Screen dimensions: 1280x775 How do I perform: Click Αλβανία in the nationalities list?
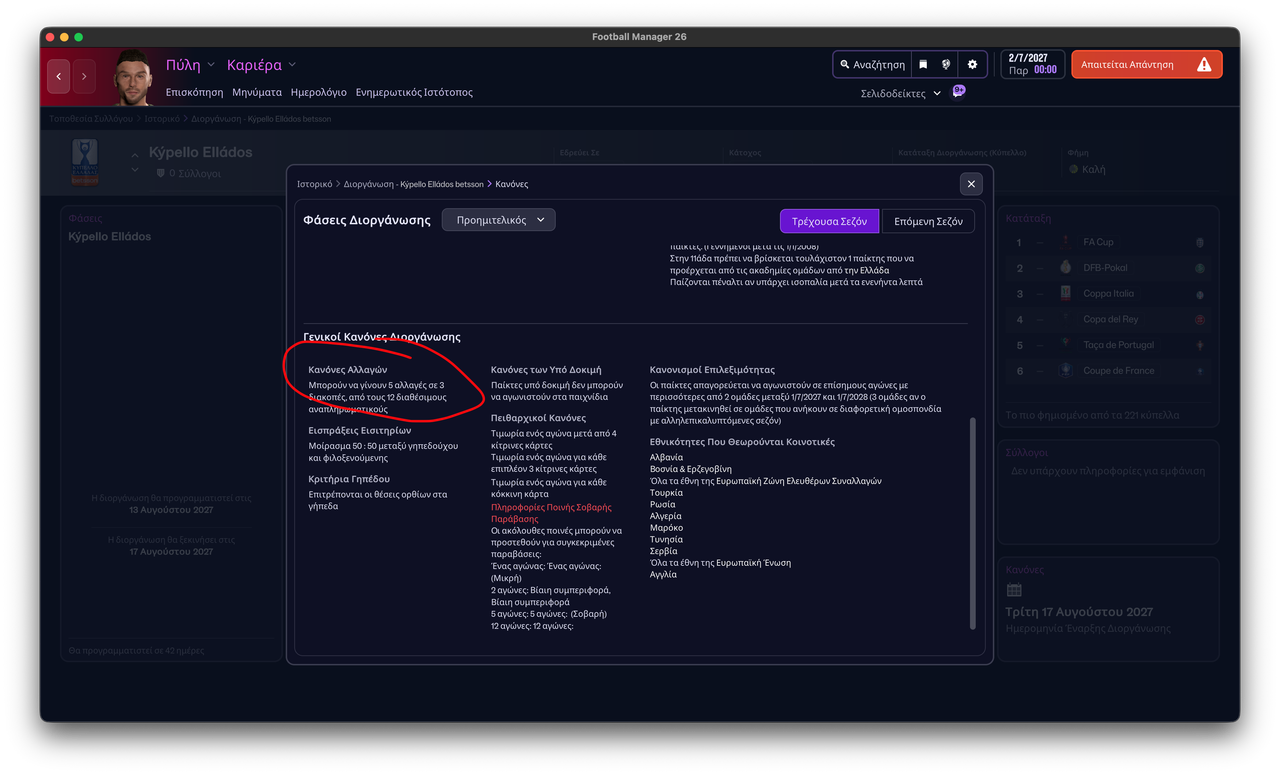click(666, 457)
